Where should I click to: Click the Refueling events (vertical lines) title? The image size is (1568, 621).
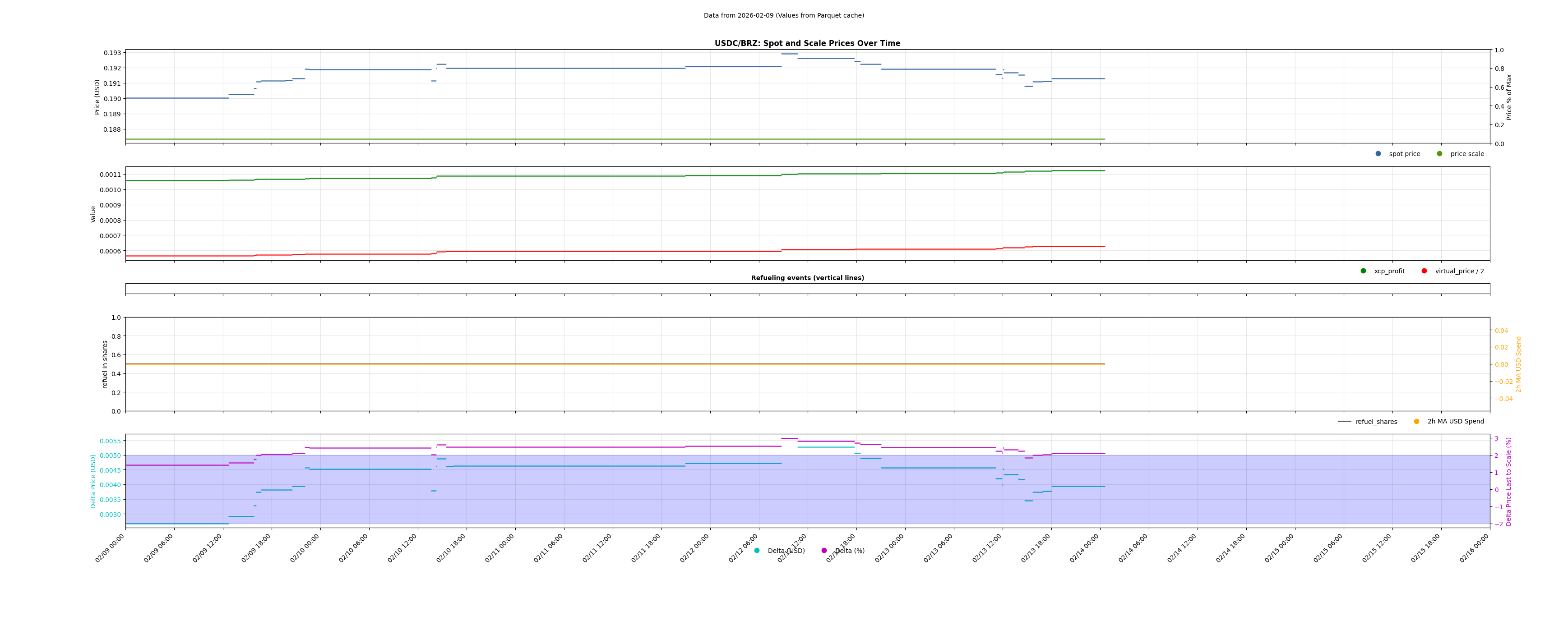tap(807, 278)
